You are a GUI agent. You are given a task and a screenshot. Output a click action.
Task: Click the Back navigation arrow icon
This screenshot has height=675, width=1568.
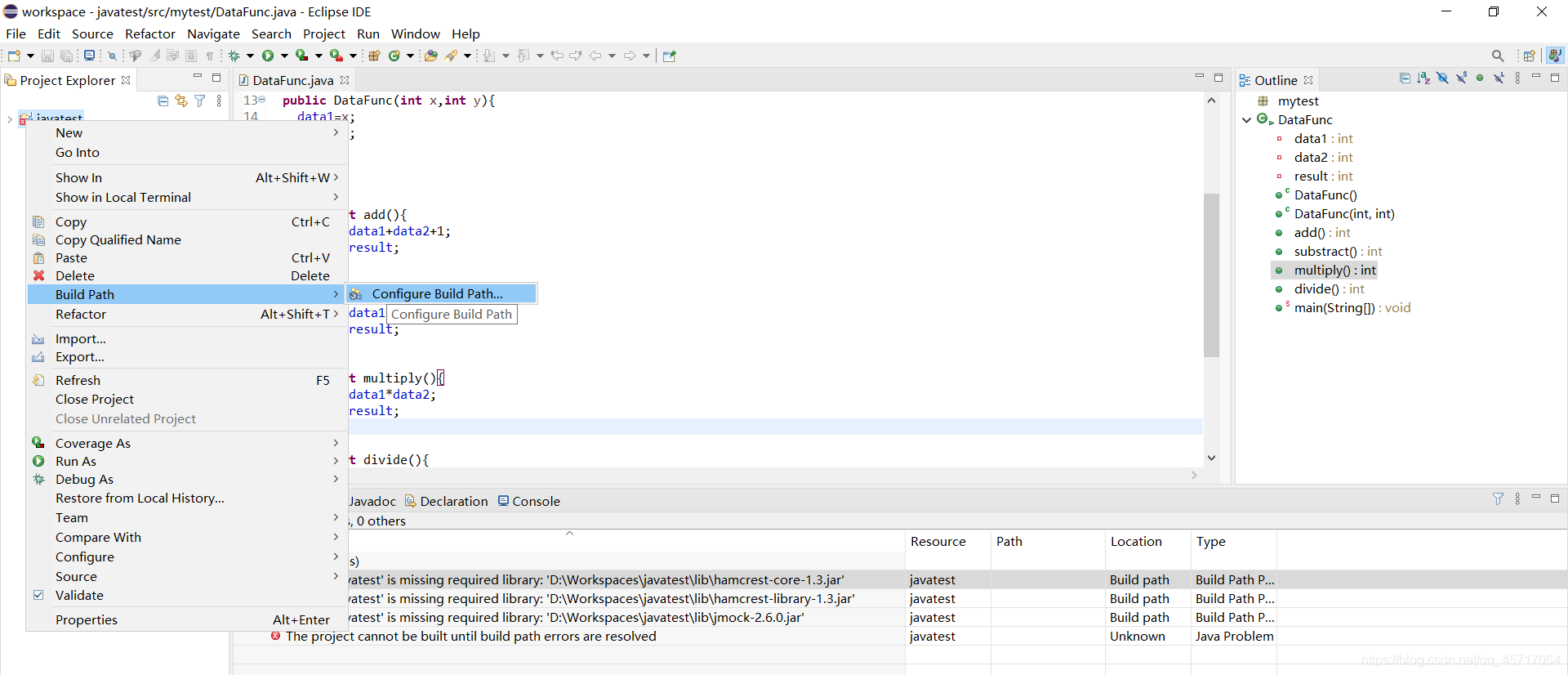(595, 56)
